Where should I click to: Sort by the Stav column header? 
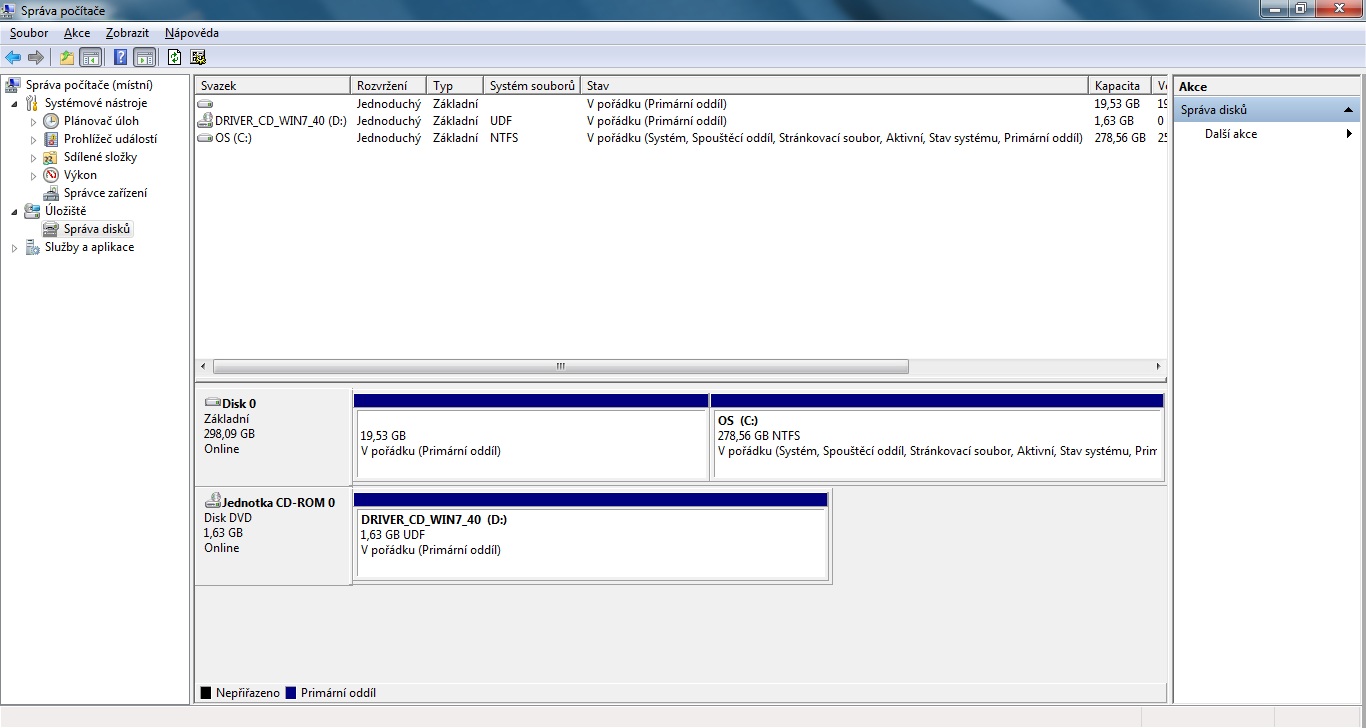834,86
